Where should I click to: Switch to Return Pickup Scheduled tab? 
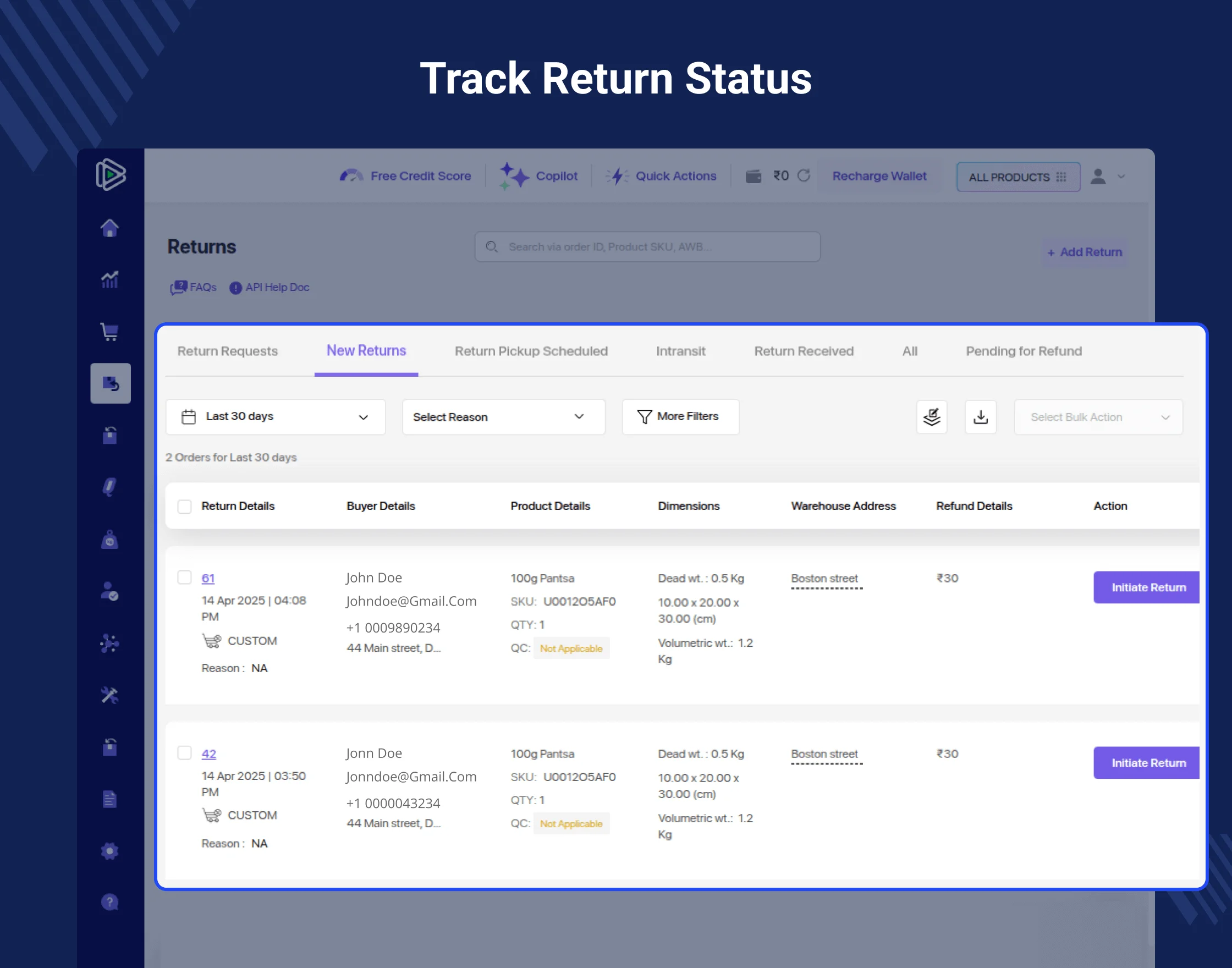click(531, 351)
